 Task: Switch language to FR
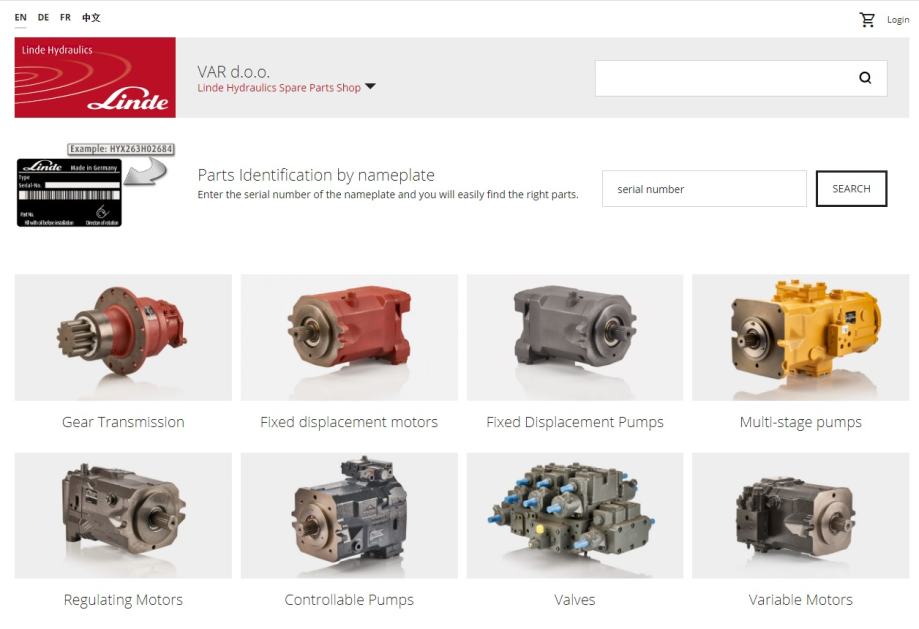point(65,18)
